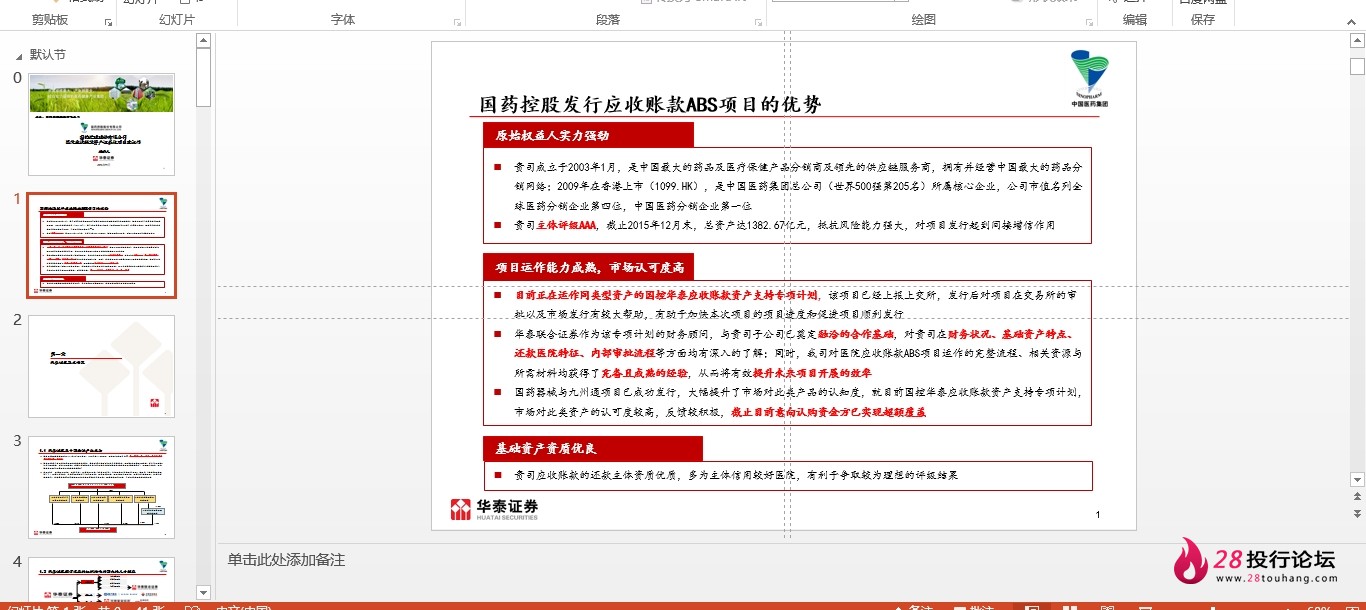1366x610 pixels.
Task: Click the red text 融洽的合作基础
Action: (x=856, y=334)
